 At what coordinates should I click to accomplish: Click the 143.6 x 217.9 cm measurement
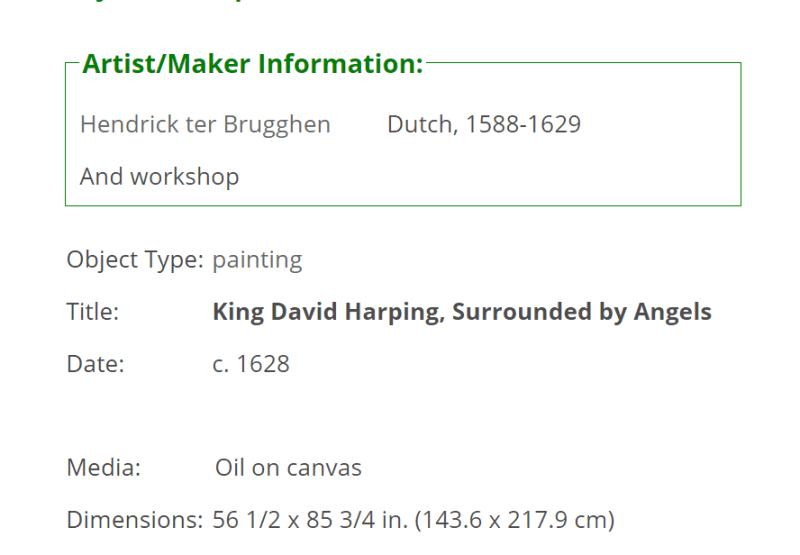click(x=515, y=520)
